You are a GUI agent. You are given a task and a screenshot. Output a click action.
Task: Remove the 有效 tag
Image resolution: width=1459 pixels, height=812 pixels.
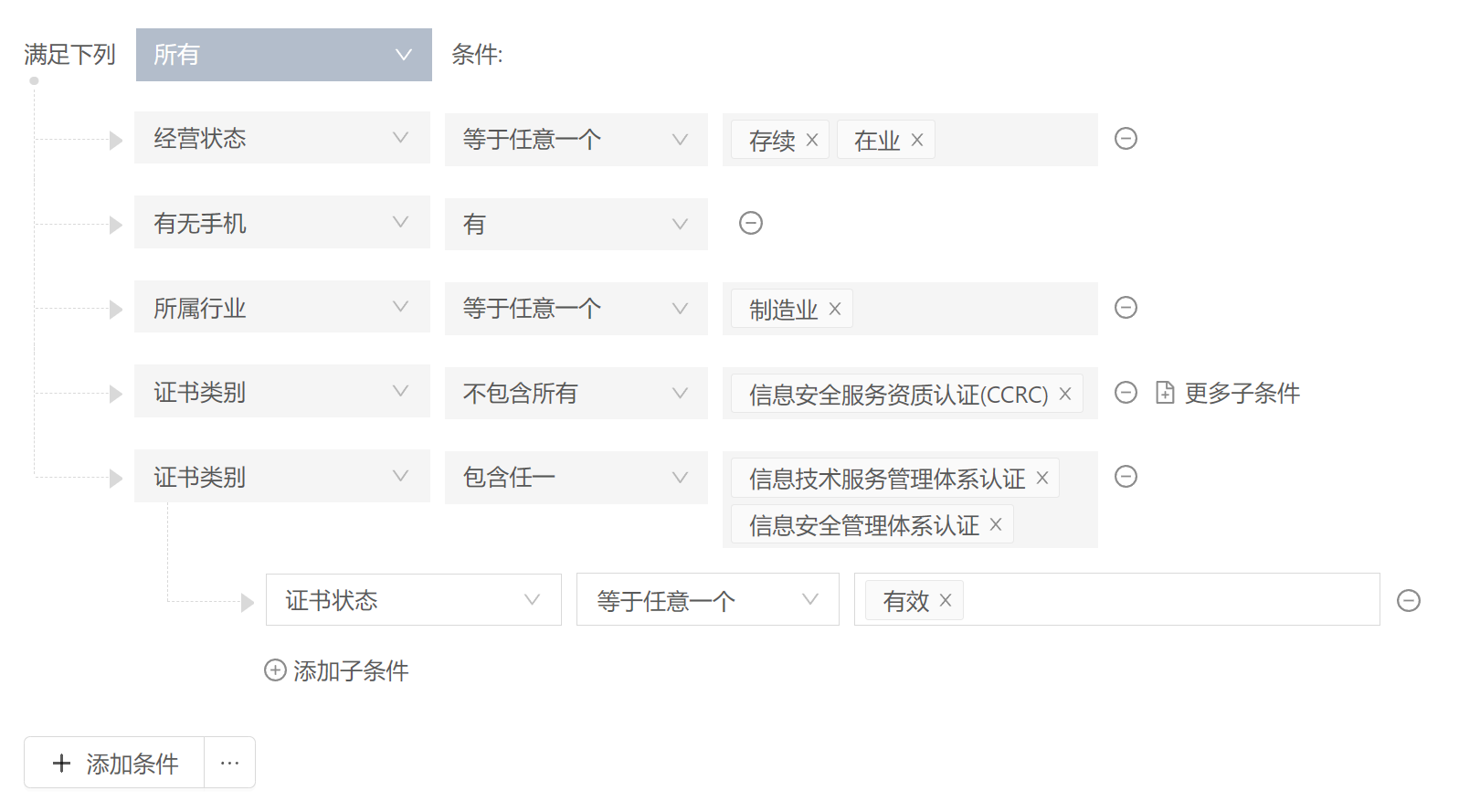pyautogui.click(x=946, y=600)
